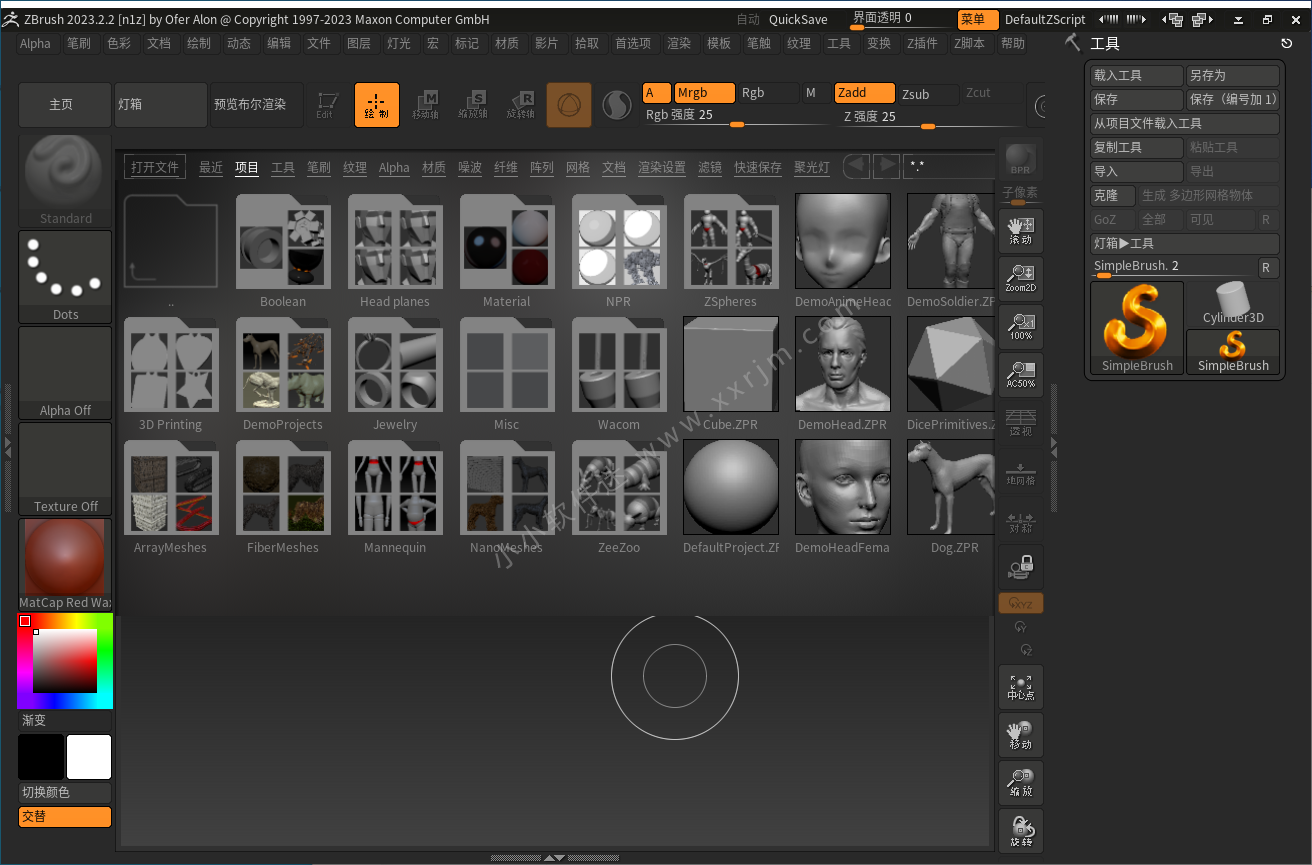Click the BPR render icon
The image size is (1312, 865).
pos(1020,159)
